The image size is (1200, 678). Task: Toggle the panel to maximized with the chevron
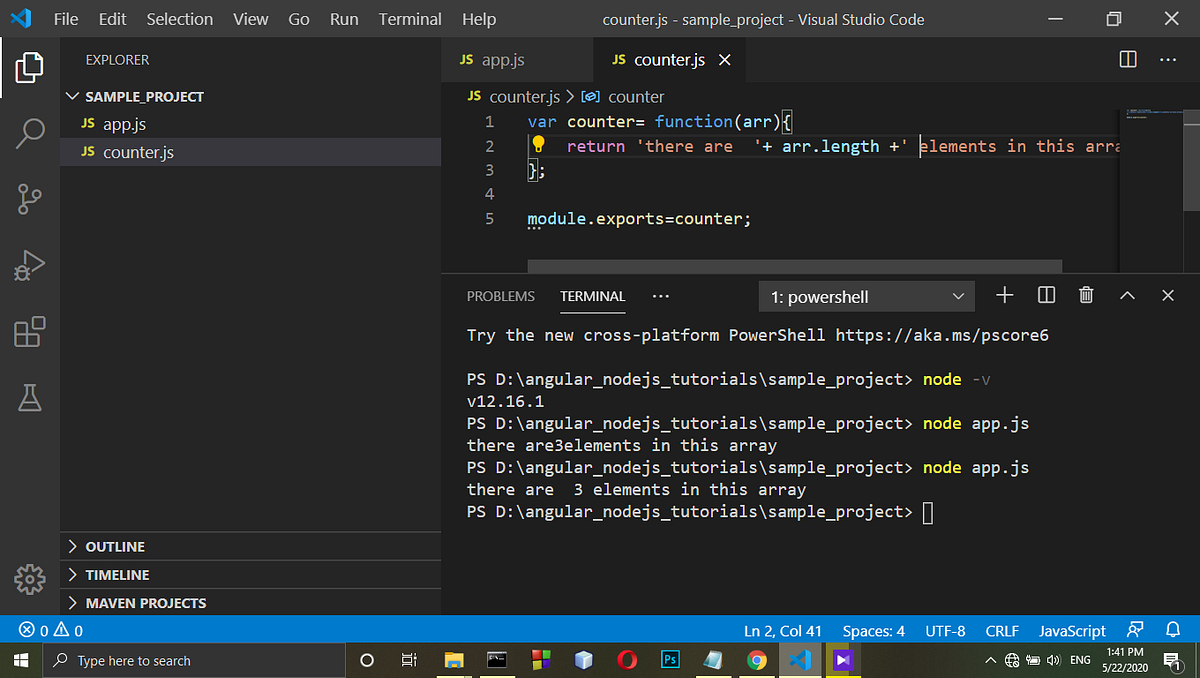[1127, 295]
